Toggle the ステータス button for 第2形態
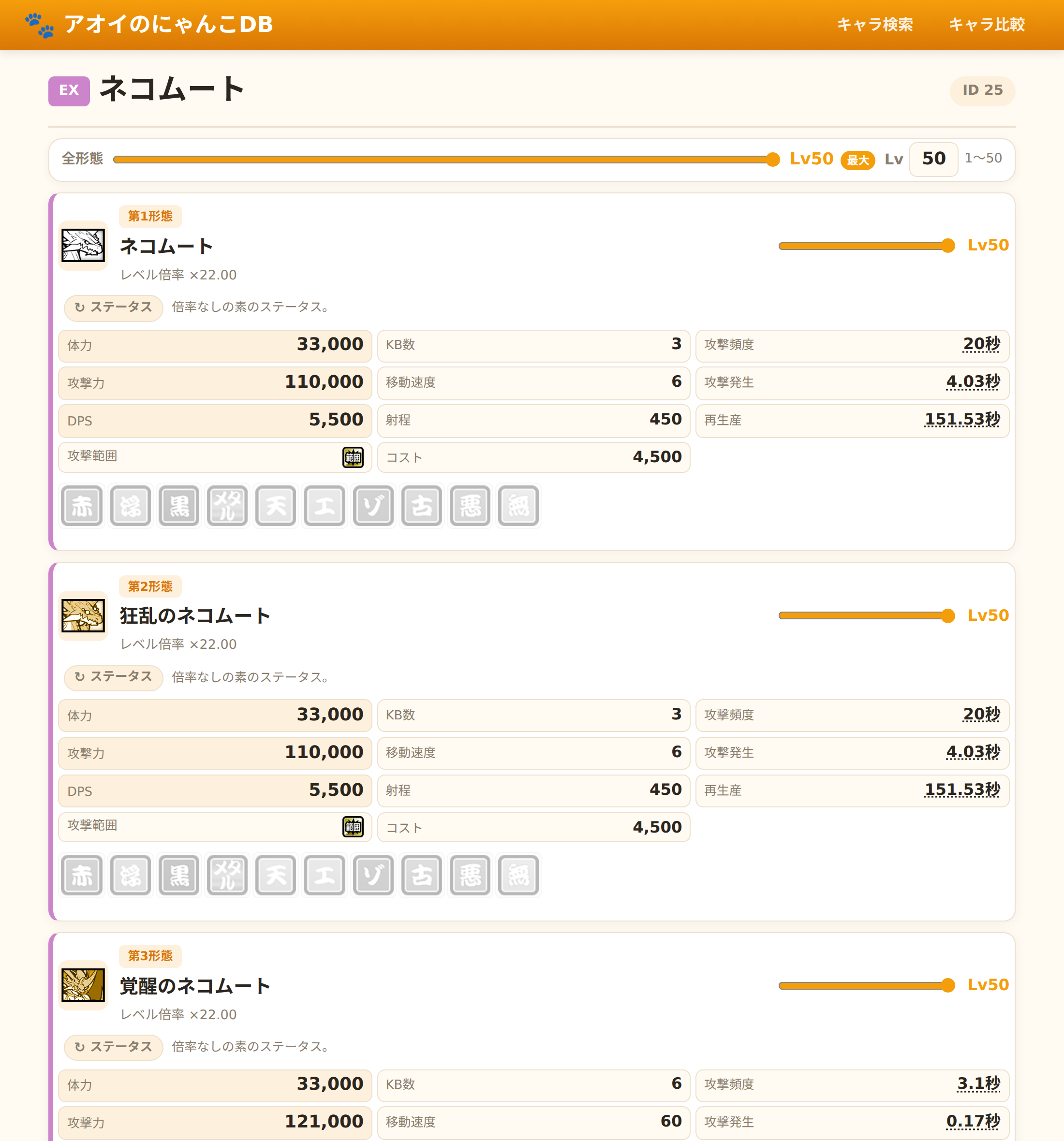The width and height of the screenshot is (1064, 1141). pos(114,677)
